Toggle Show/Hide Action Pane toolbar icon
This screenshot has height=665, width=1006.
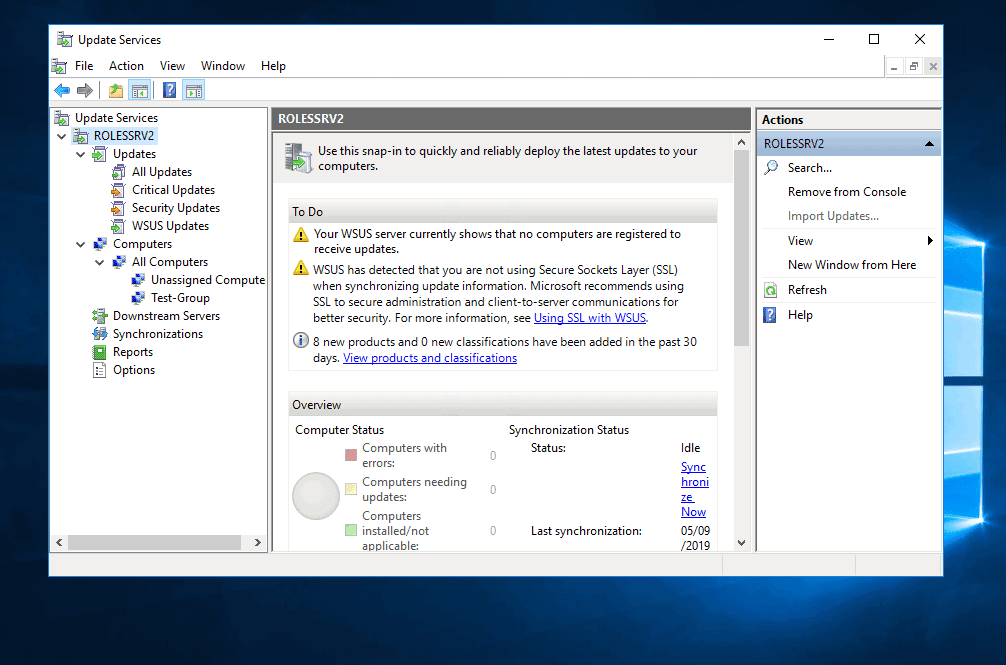(193, 91)
